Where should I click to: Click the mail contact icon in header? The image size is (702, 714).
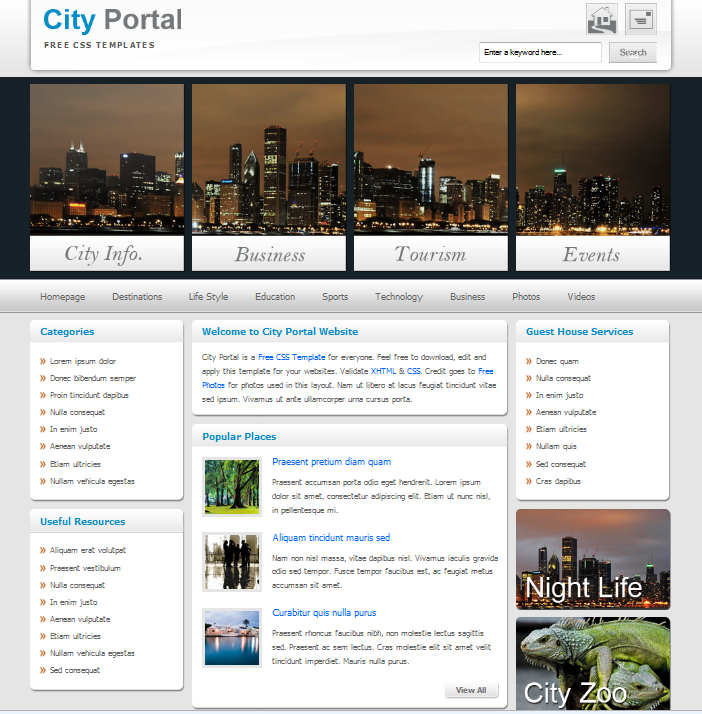640,19
